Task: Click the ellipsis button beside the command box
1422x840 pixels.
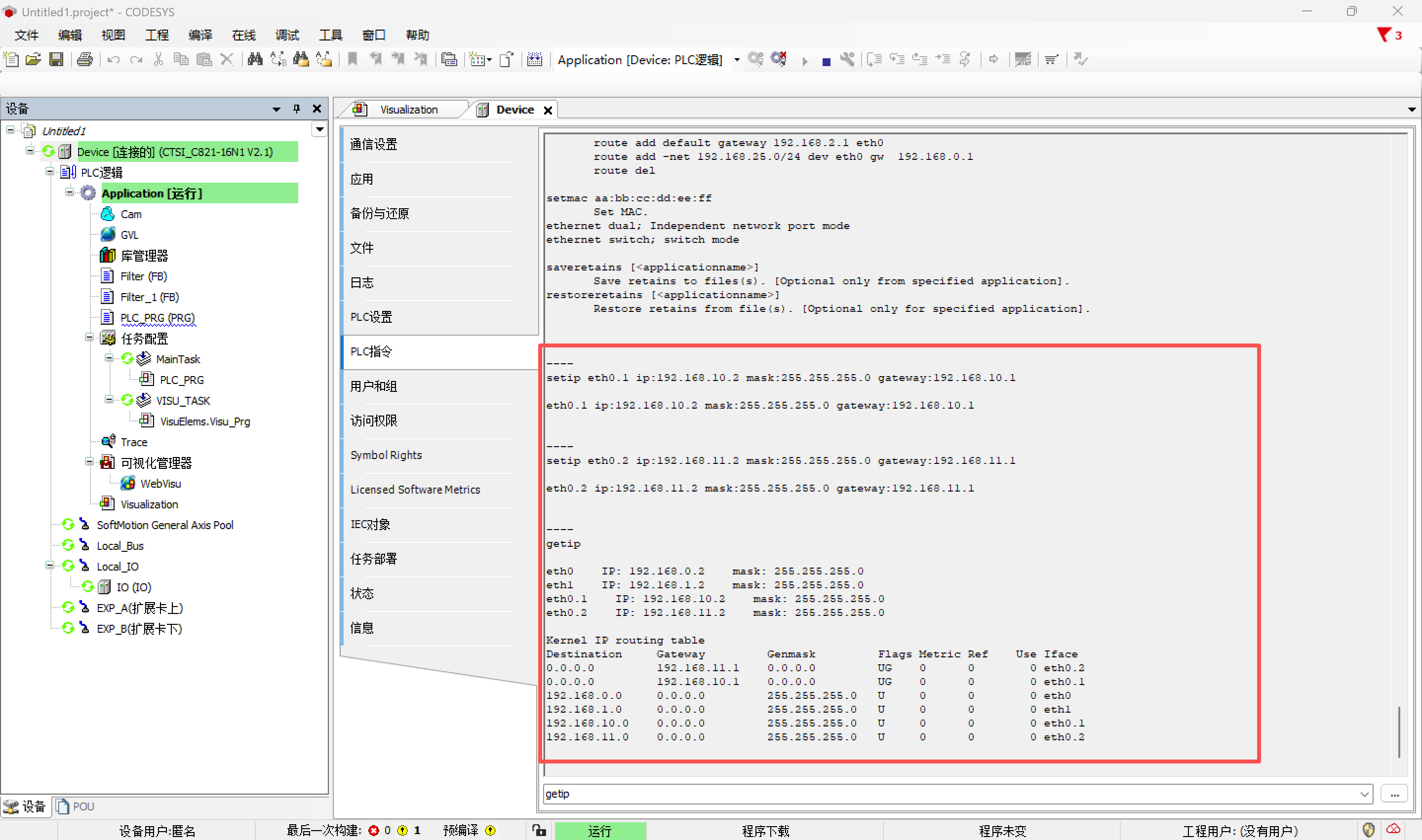Action: click(1394, 794)
